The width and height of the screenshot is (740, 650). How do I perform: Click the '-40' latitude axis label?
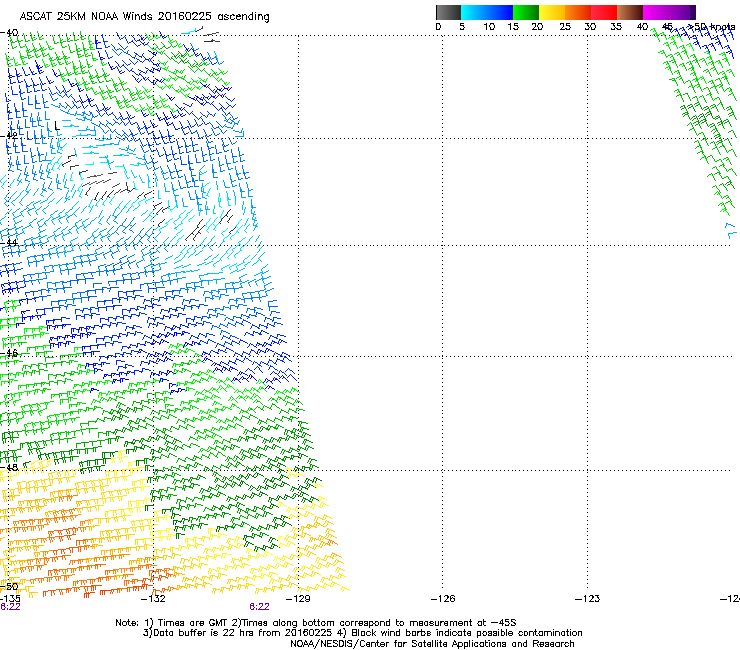9,33
